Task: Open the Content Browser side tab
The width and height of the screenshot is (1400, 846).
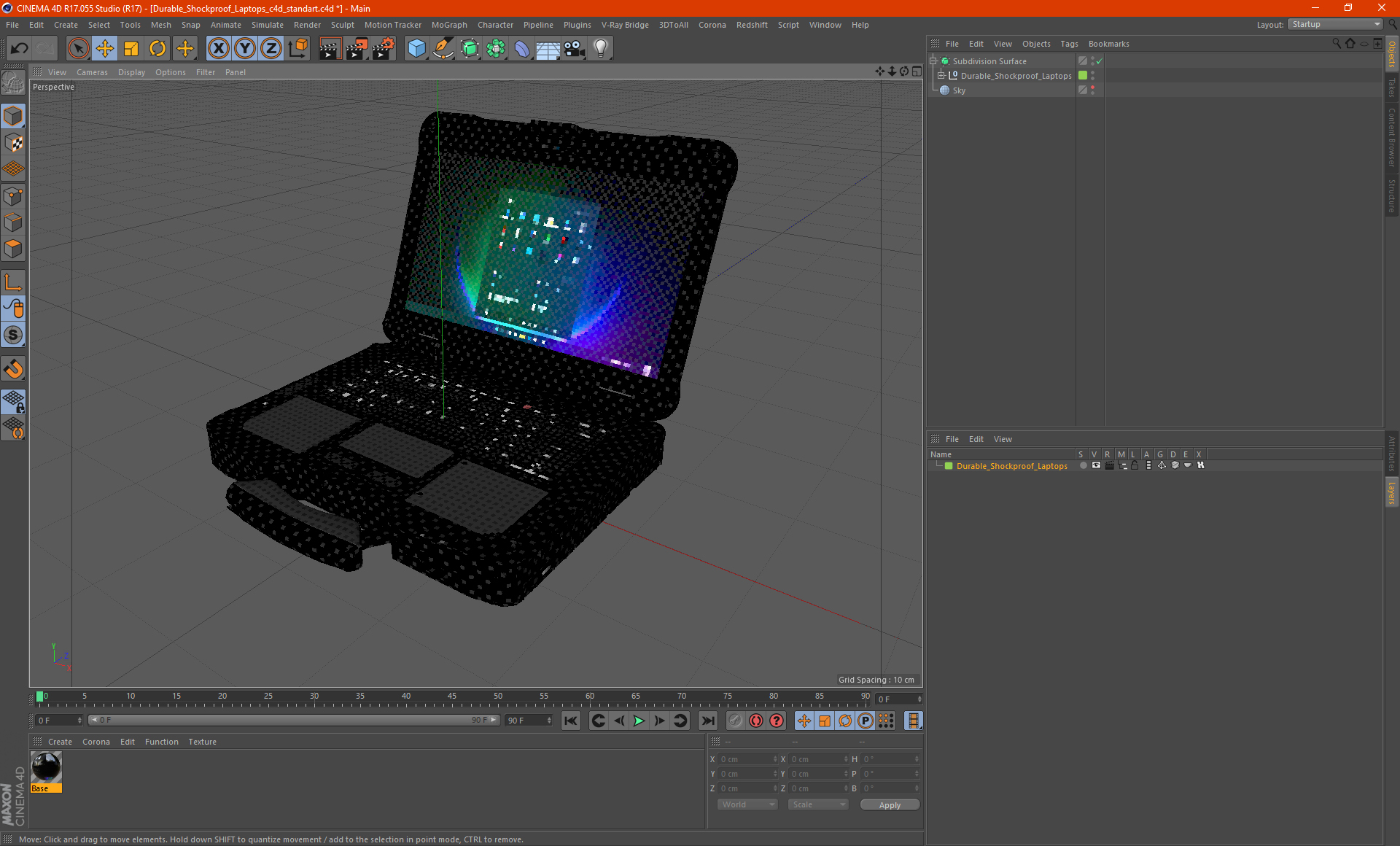Action: pyautogui.click(x=1391, y=138)
